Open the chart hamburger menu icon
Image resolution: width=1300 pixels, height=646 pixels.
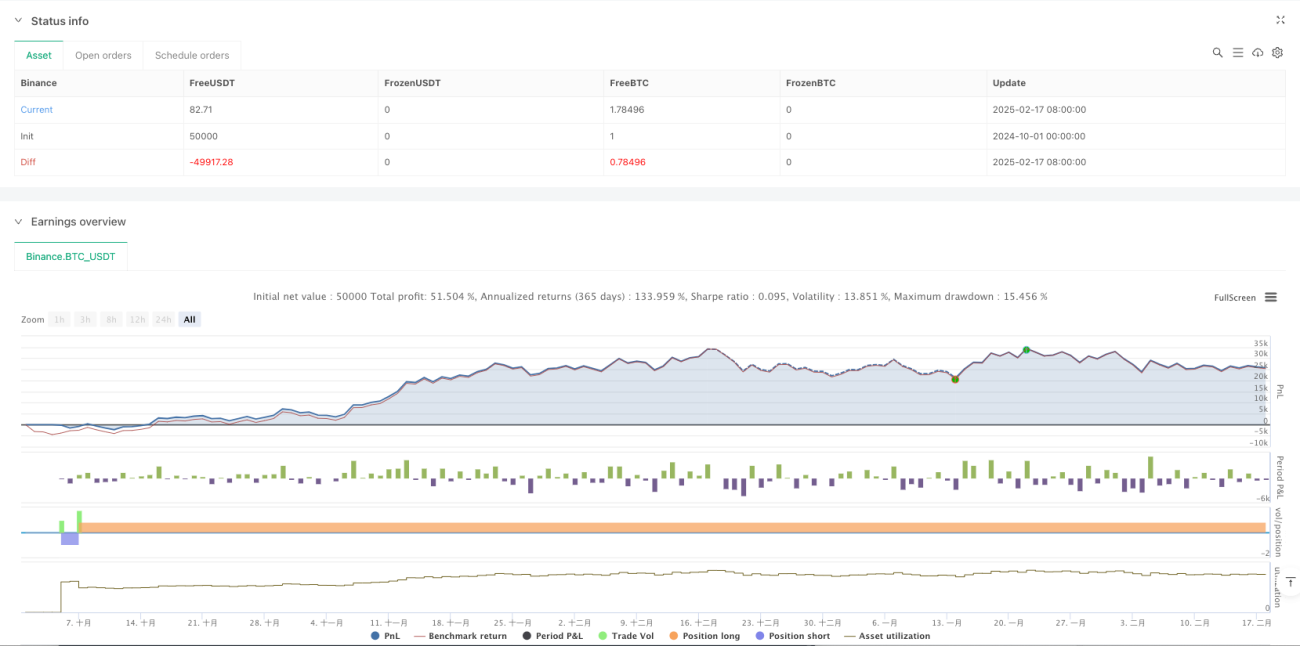(x=1271, y=297)
